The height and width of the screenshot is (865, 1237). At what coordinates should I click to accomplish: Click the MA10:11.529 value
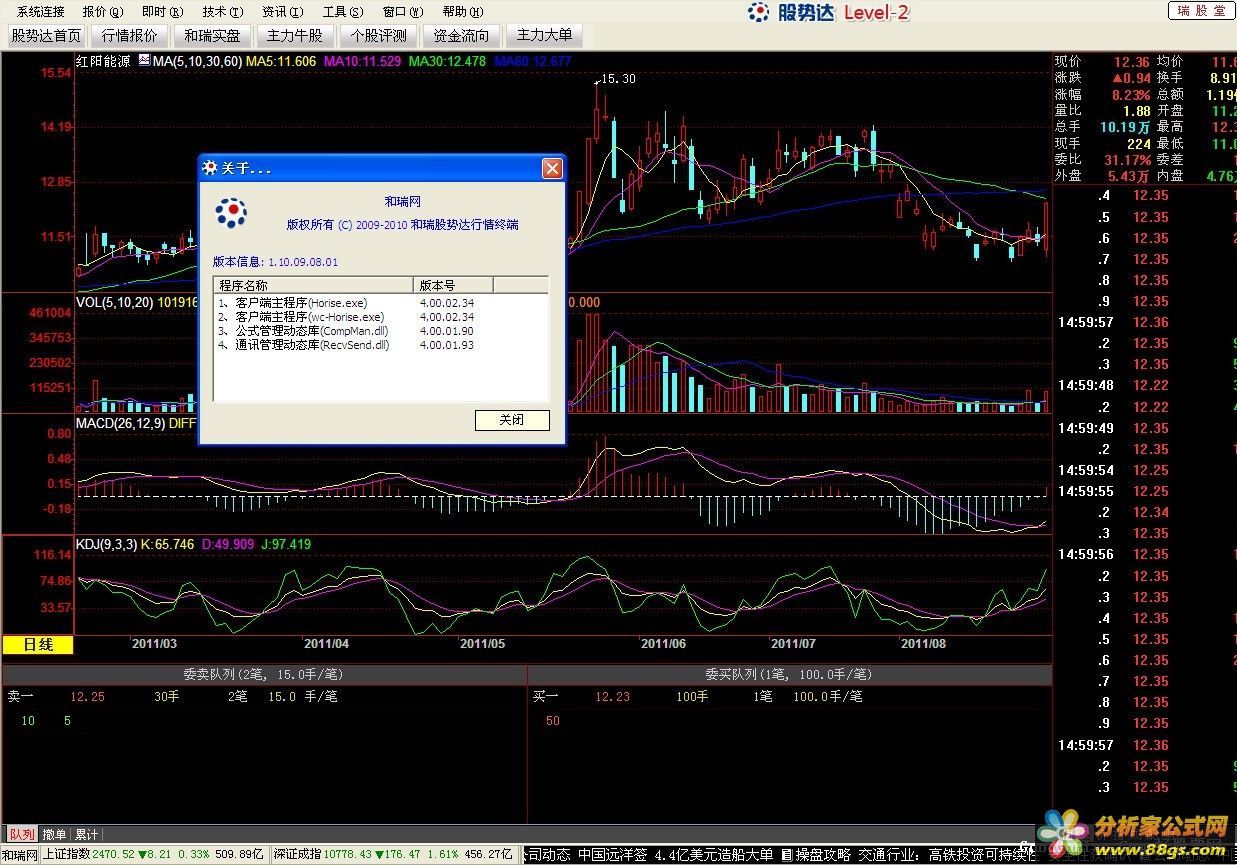pyautogui.click(x=363, y=61)
